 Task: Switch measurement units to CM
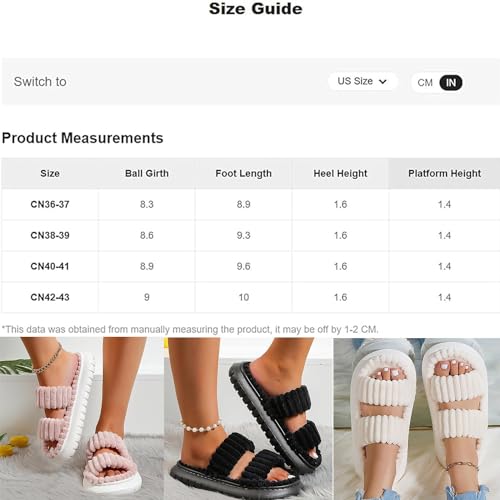(x=425, y=82)
